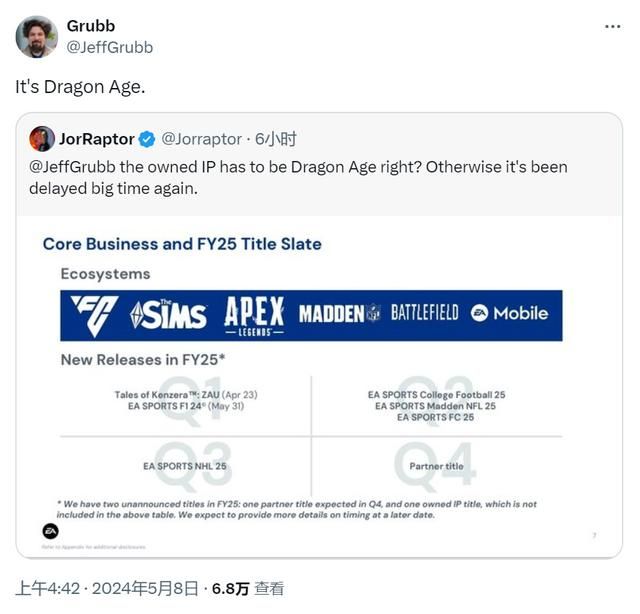Open the @JeffGrubb handle link
Image resolution: width=640 pixels, height=614 pixels.
click(110, 47)
